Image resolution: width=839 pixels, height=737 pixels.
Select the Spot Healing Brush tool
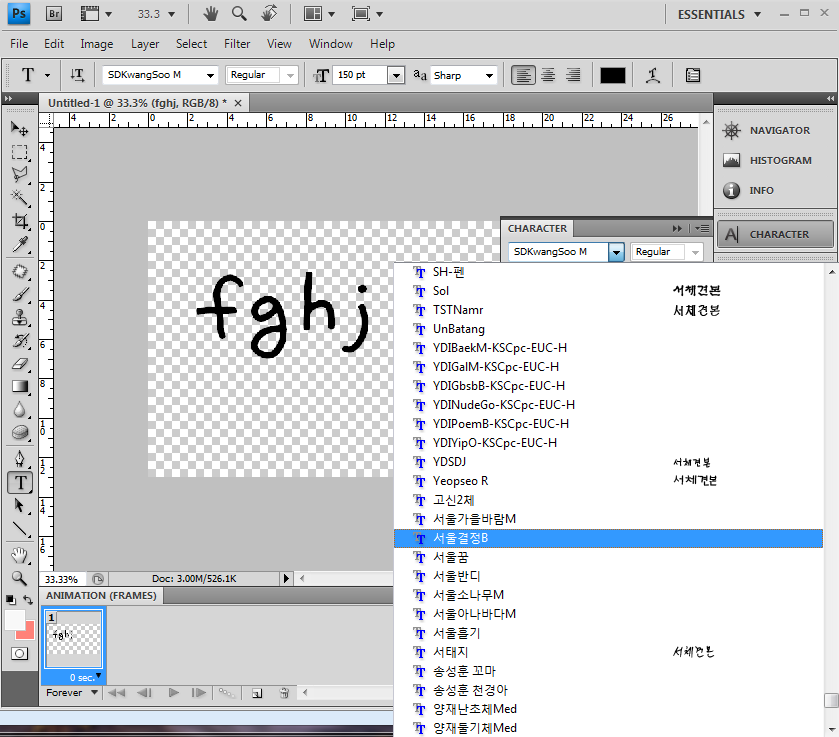(x=20, y=271)
